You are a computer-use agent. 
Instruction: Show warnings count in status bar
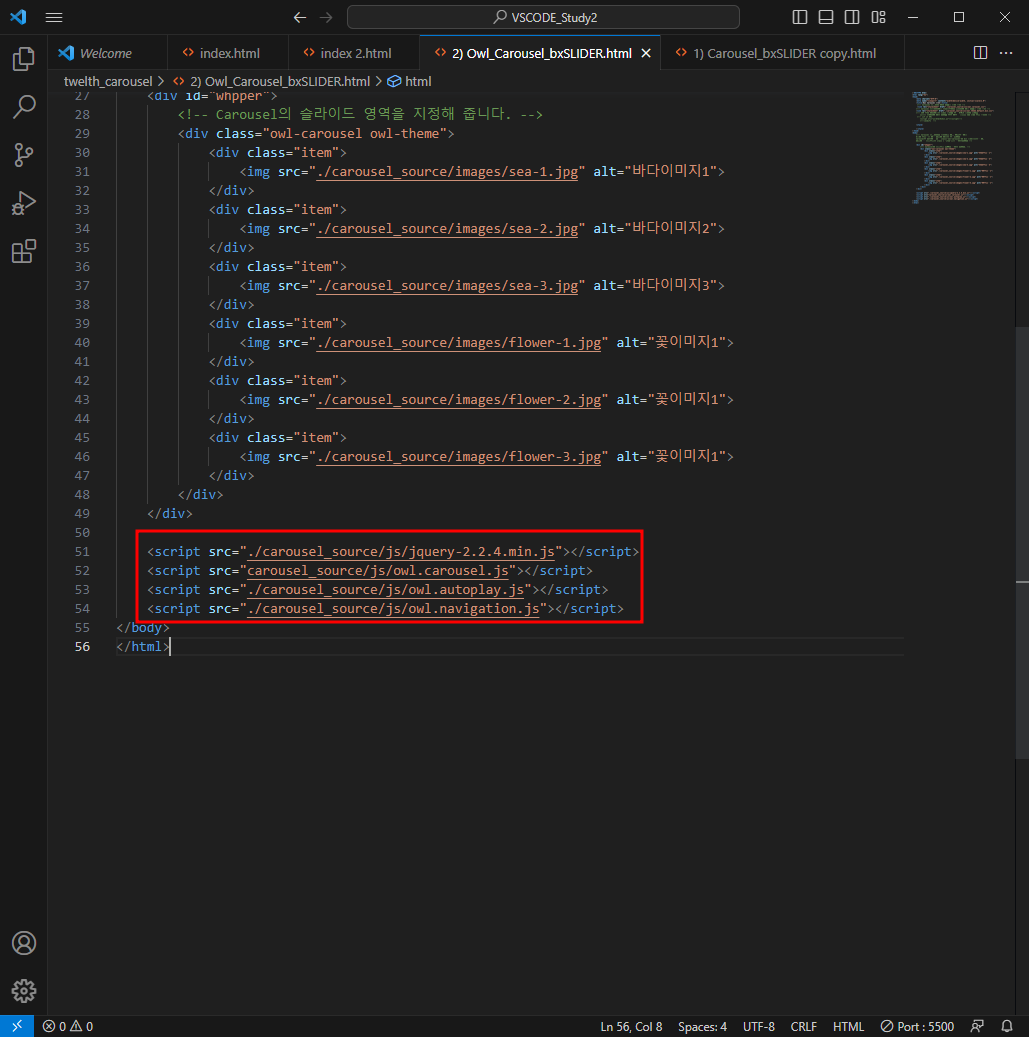pos(81,1026)
